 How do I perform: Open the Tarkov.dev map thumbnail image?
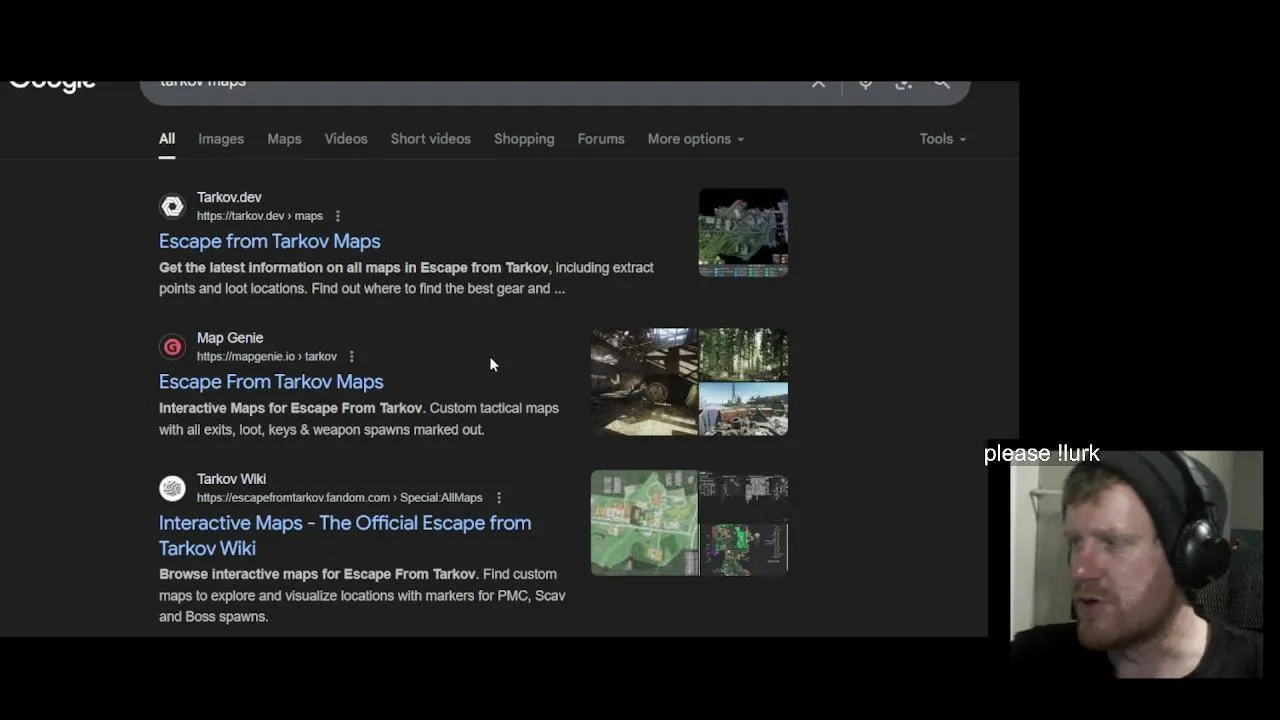pos(743,232)
